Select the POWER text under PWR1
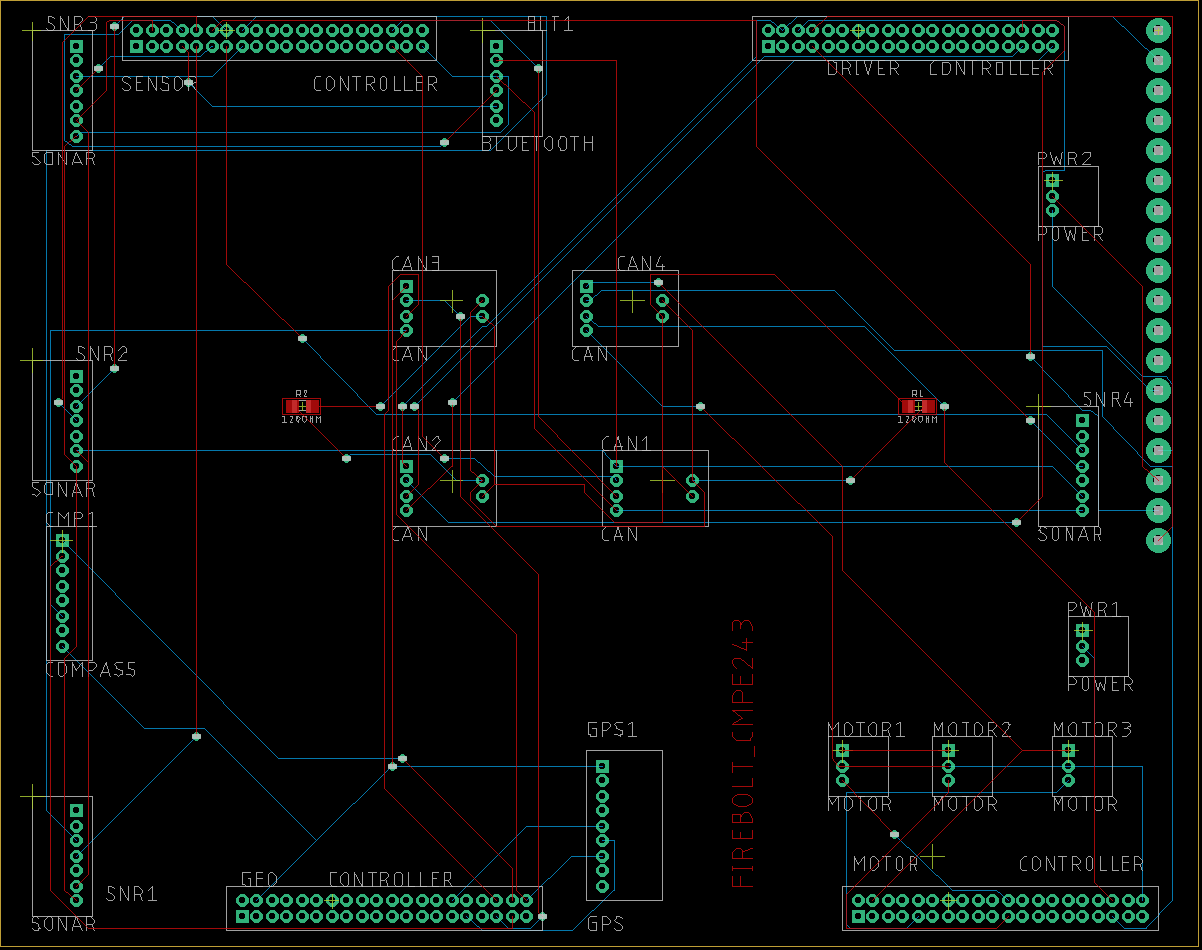1202x950 pixels. [1100, 684]
